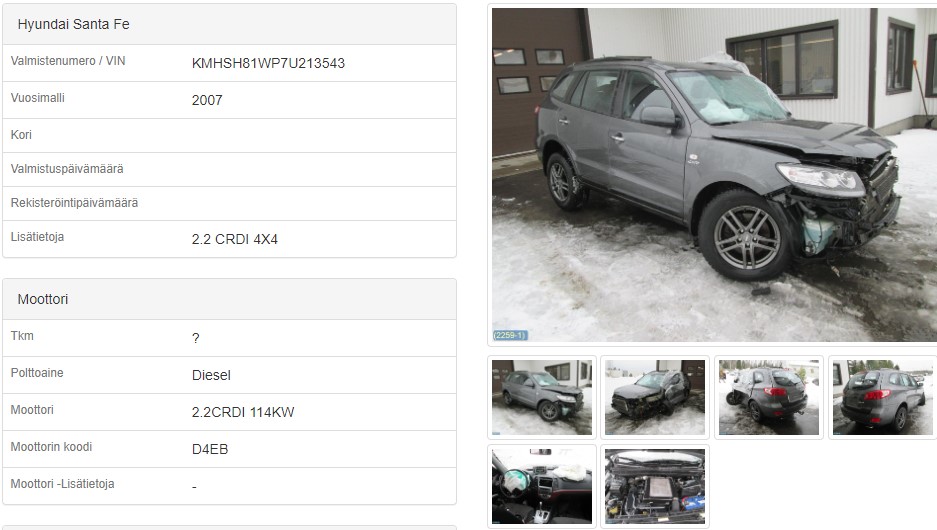Click the Rekisteröintipäivämäärä row label
The height and width of the screenshot is (530, 937).
point(74,203)
